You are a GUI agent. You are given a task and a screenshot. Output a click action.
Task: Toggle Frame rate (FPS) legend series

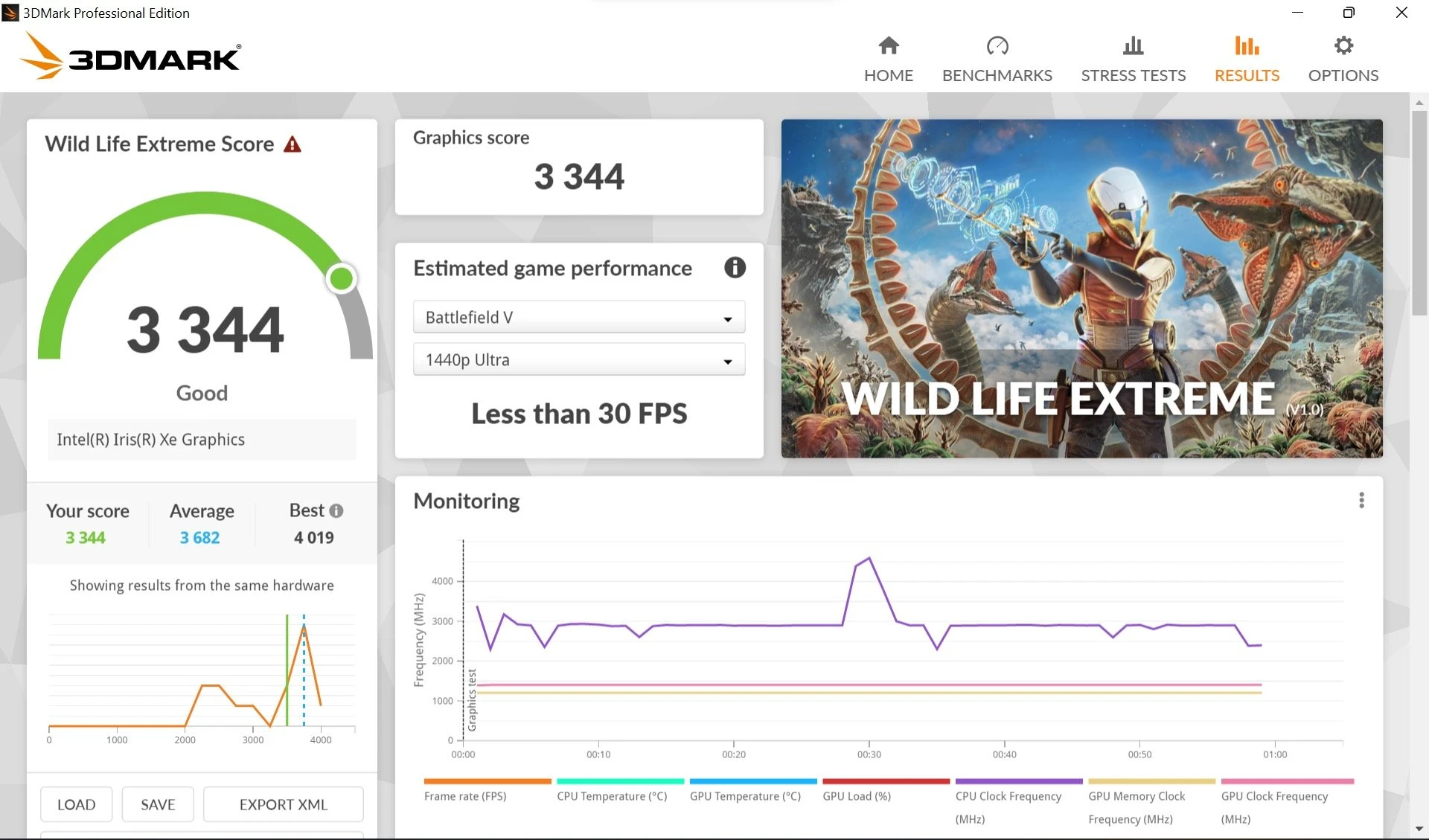[465, 796]
